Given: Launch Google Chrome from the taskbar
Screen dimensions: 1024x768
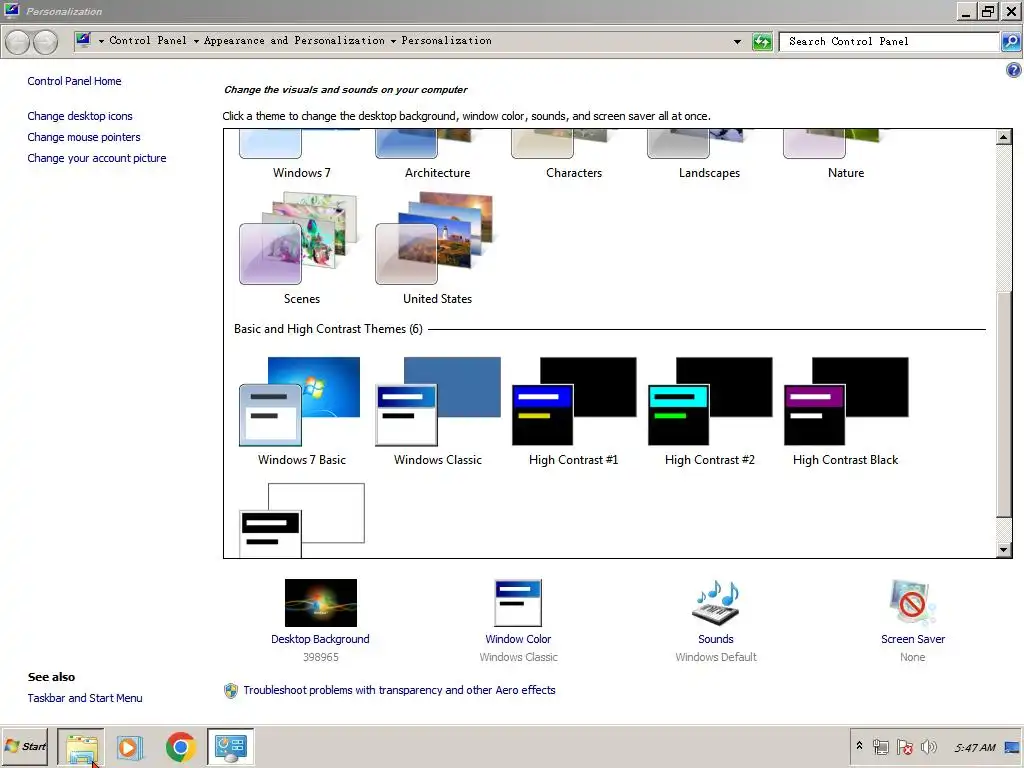Looking at the screenshot, I should 181,746.
